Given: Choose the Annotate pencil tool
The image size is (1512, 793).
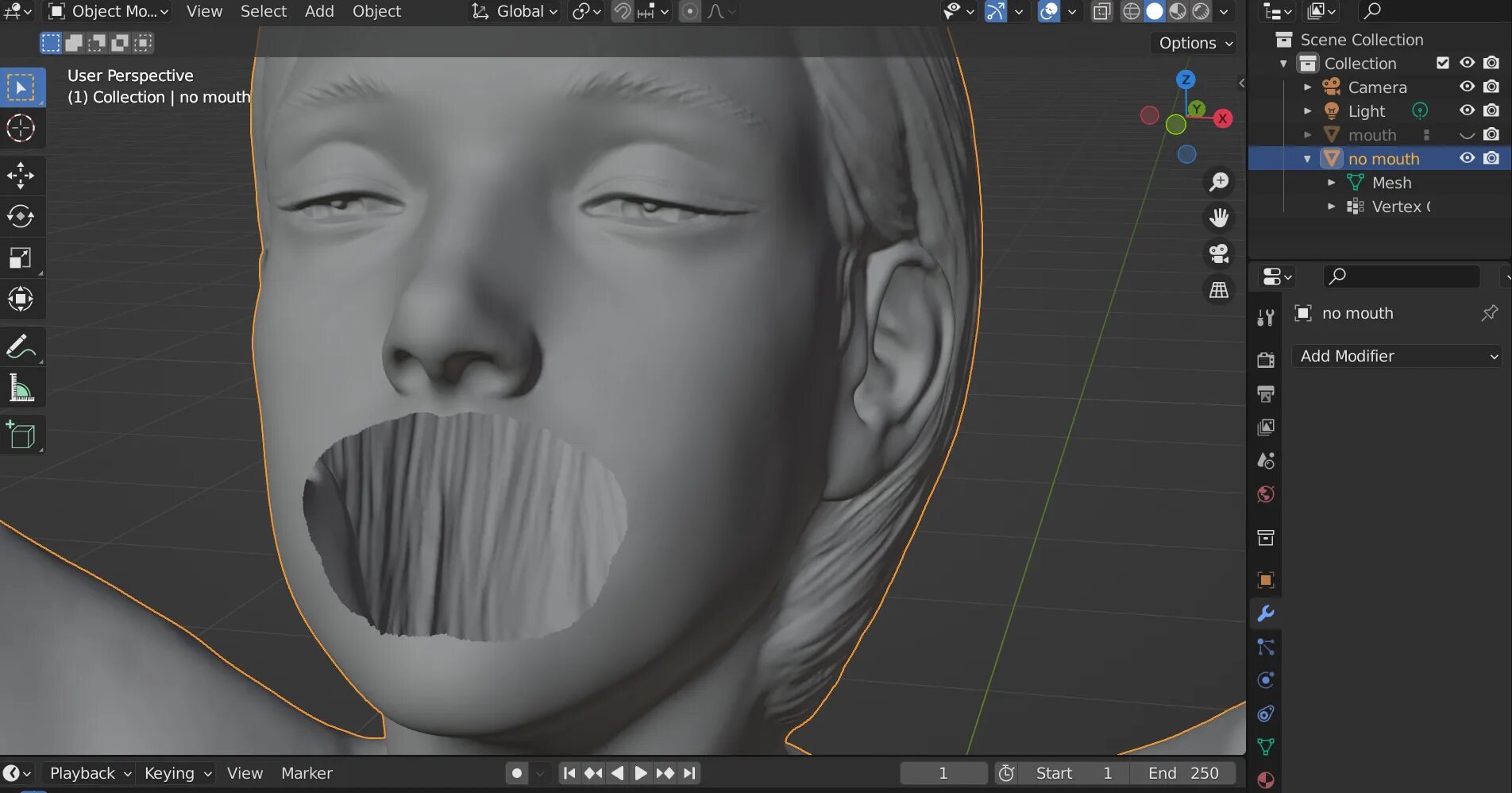Looking at the screenshot, I should 21,346.
